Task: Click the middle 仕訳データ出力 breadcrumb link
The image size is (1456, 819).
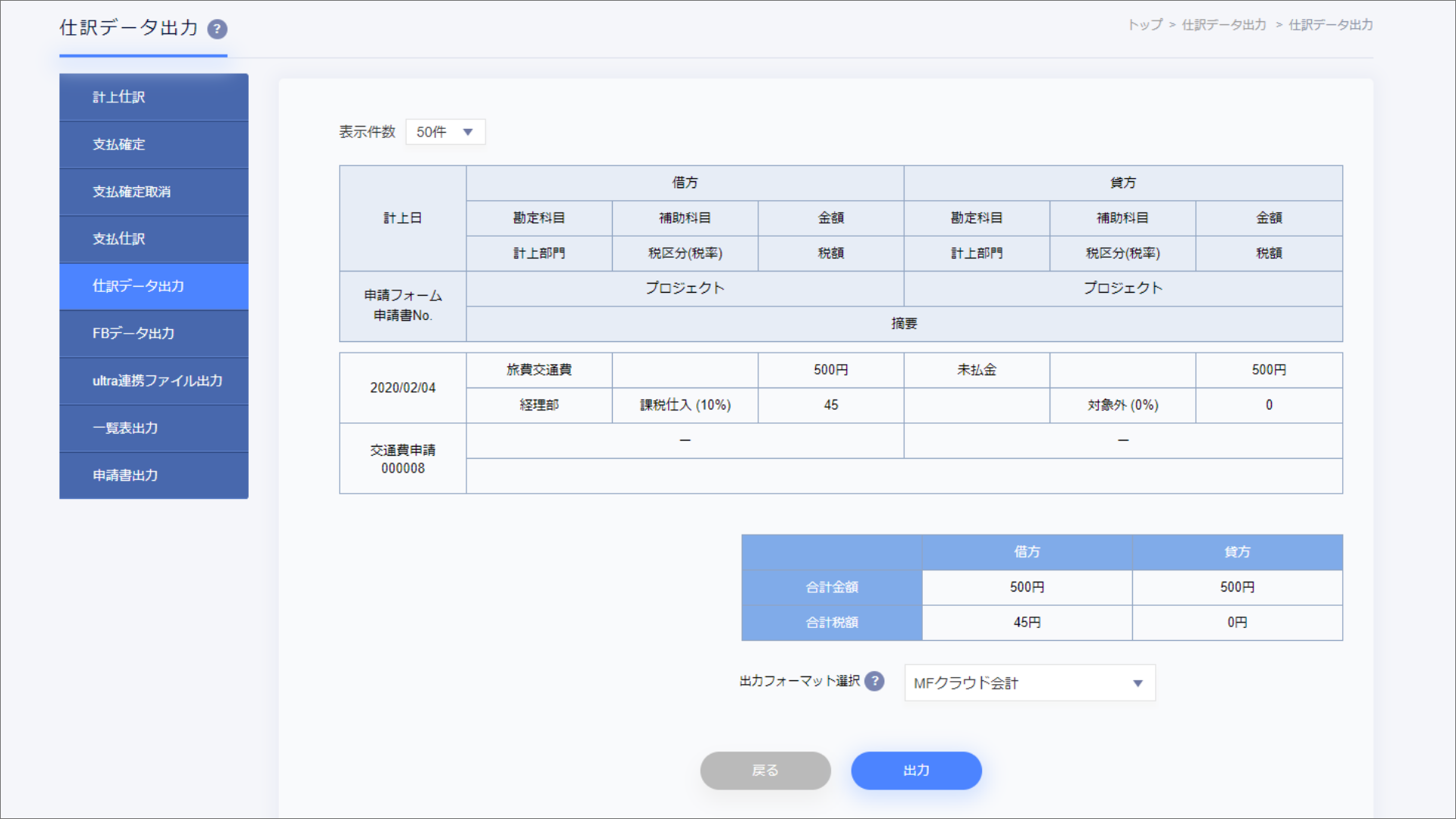Action: 1224,25
